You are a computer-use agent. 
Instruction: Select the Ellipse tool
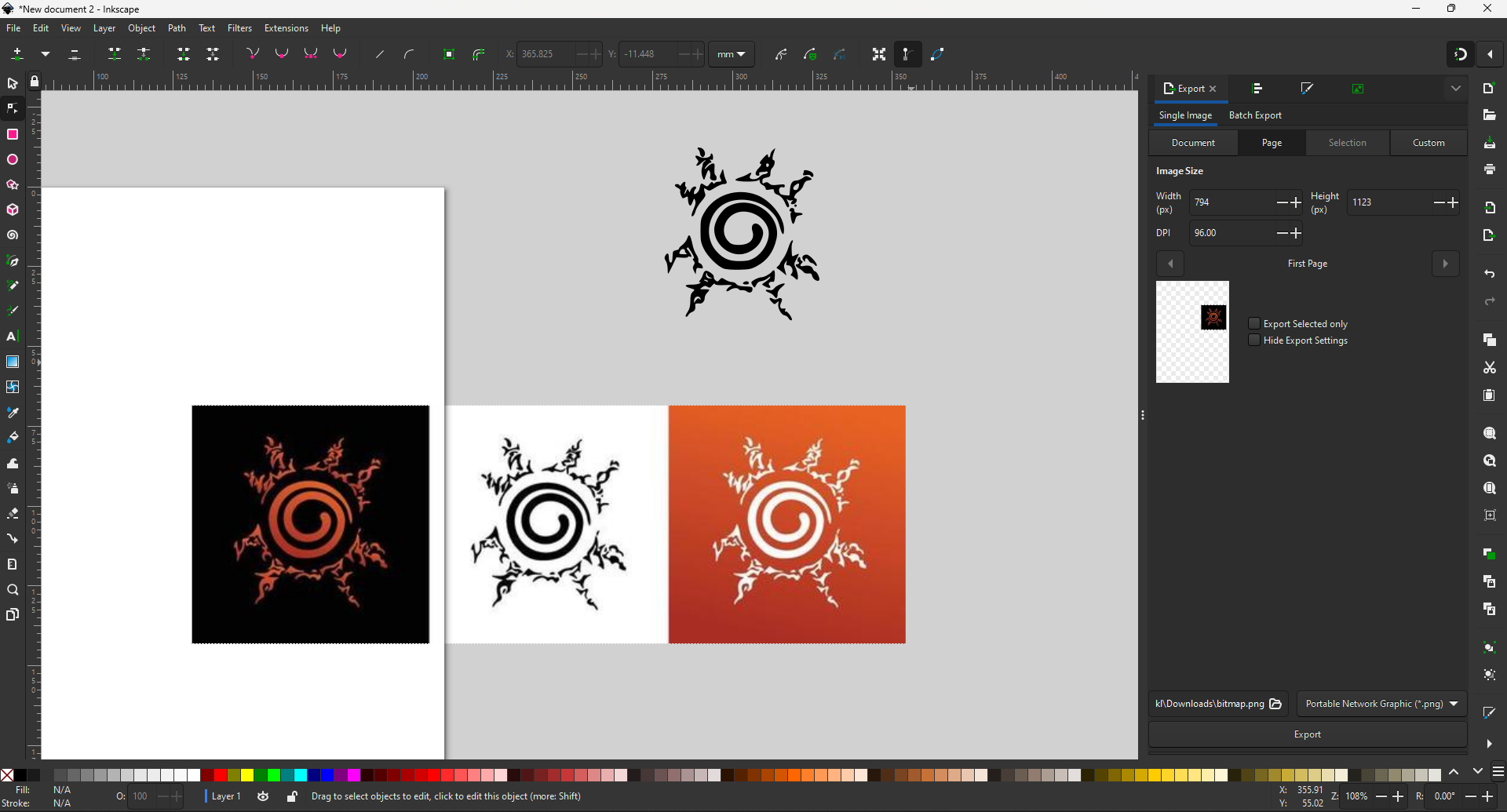[13, 159]
